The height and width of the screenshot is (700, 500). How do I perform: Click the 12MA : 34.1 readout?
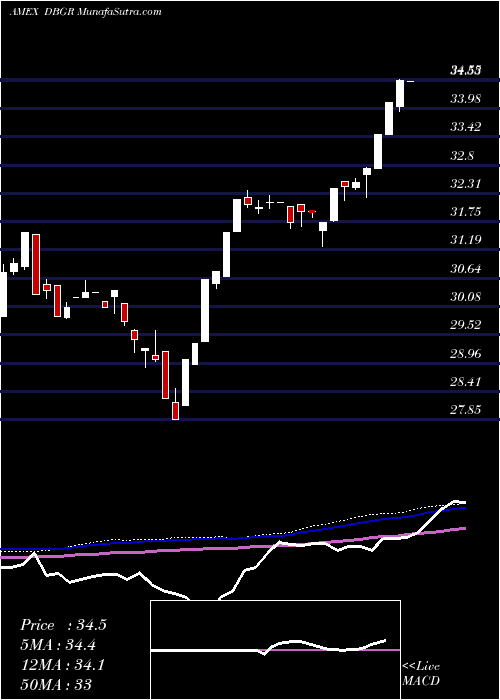(62, 665)
